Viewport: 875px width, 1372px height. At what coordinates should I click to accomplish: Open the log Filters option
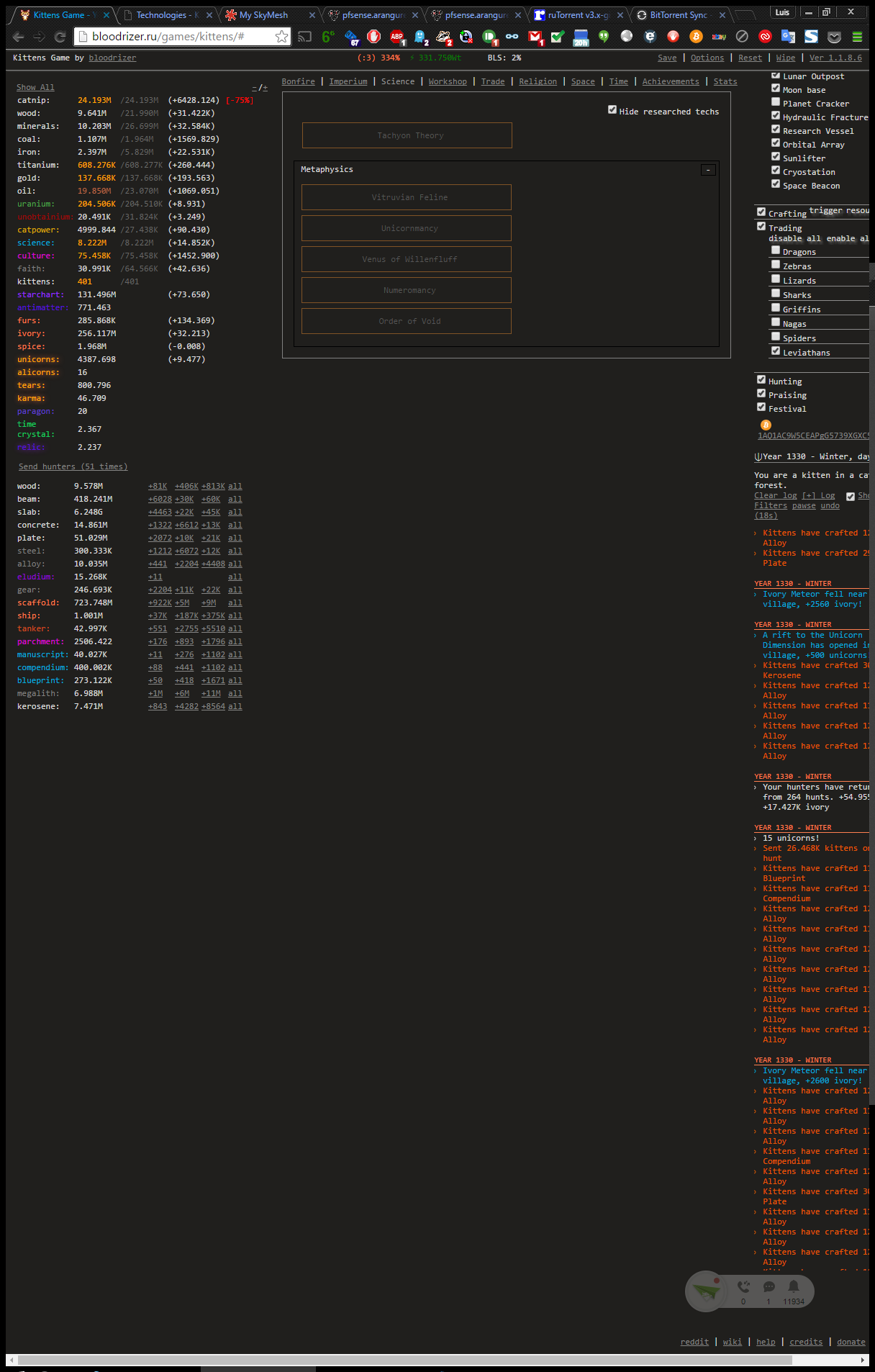[771, 505]
